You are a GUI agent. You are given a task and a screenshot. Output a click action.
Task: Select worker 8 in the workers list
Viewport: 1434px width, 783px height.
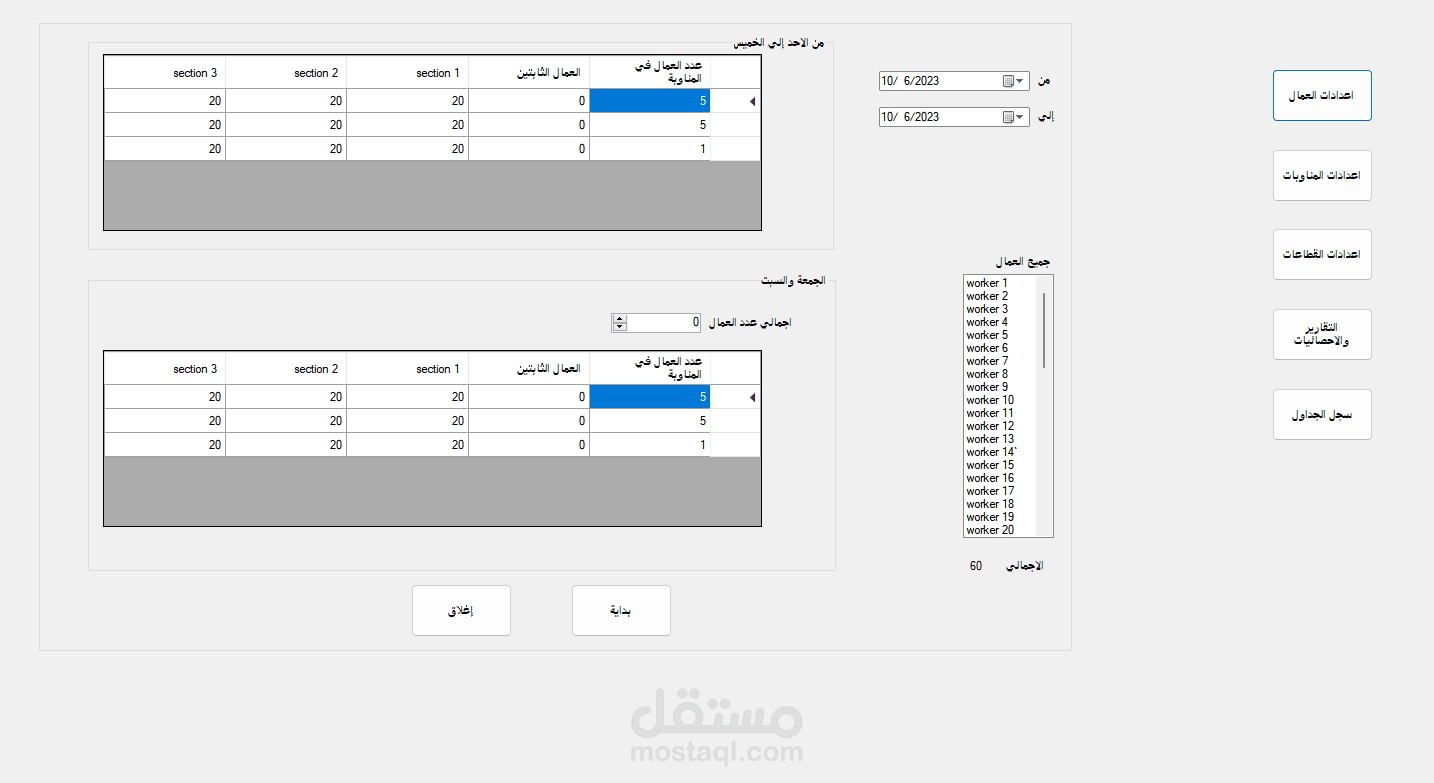(987, 374)
